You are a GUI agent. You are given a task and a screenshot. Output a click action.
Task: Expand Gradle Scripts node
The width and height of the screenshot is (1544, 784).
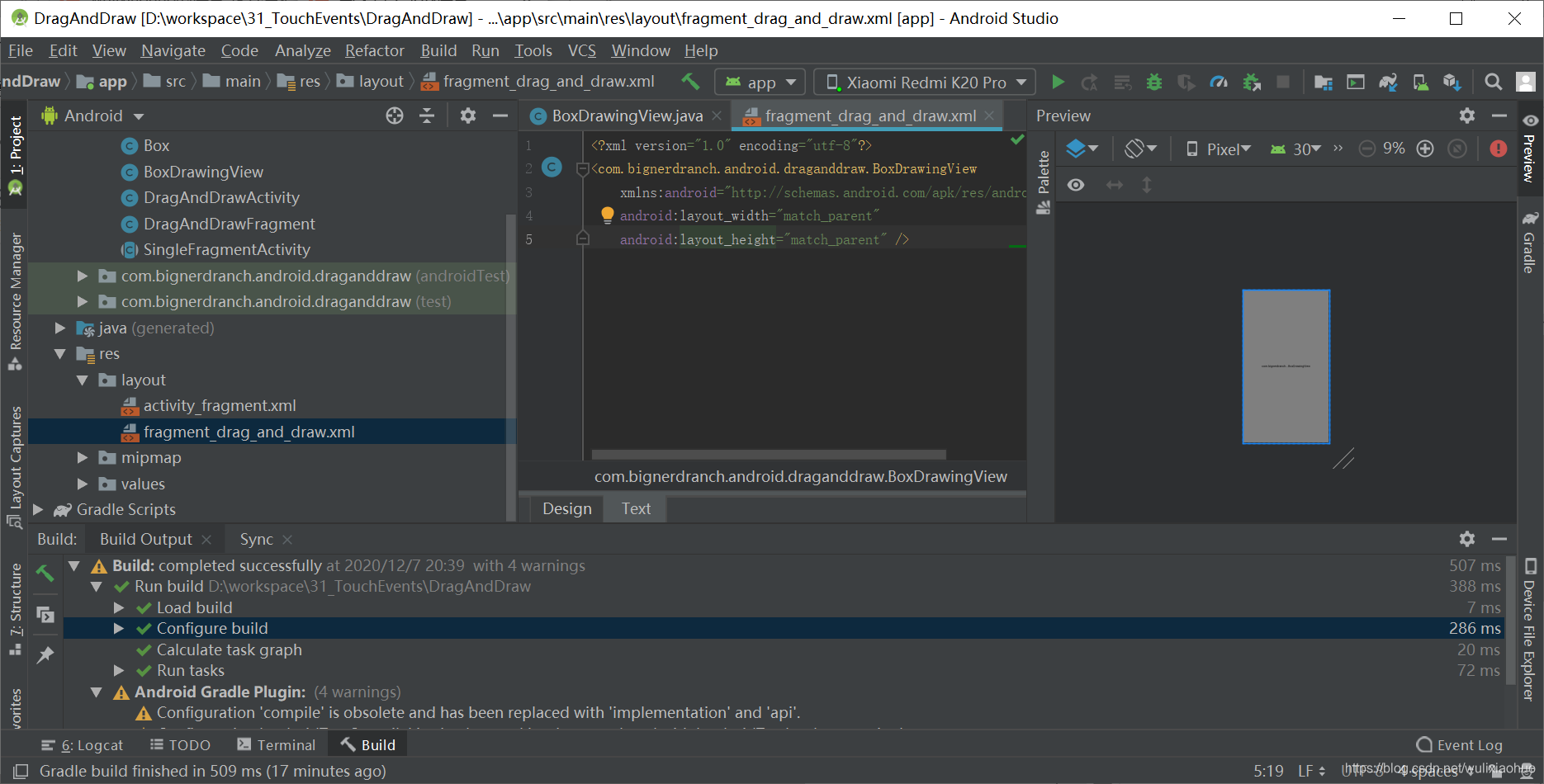(x=37, y=509)
